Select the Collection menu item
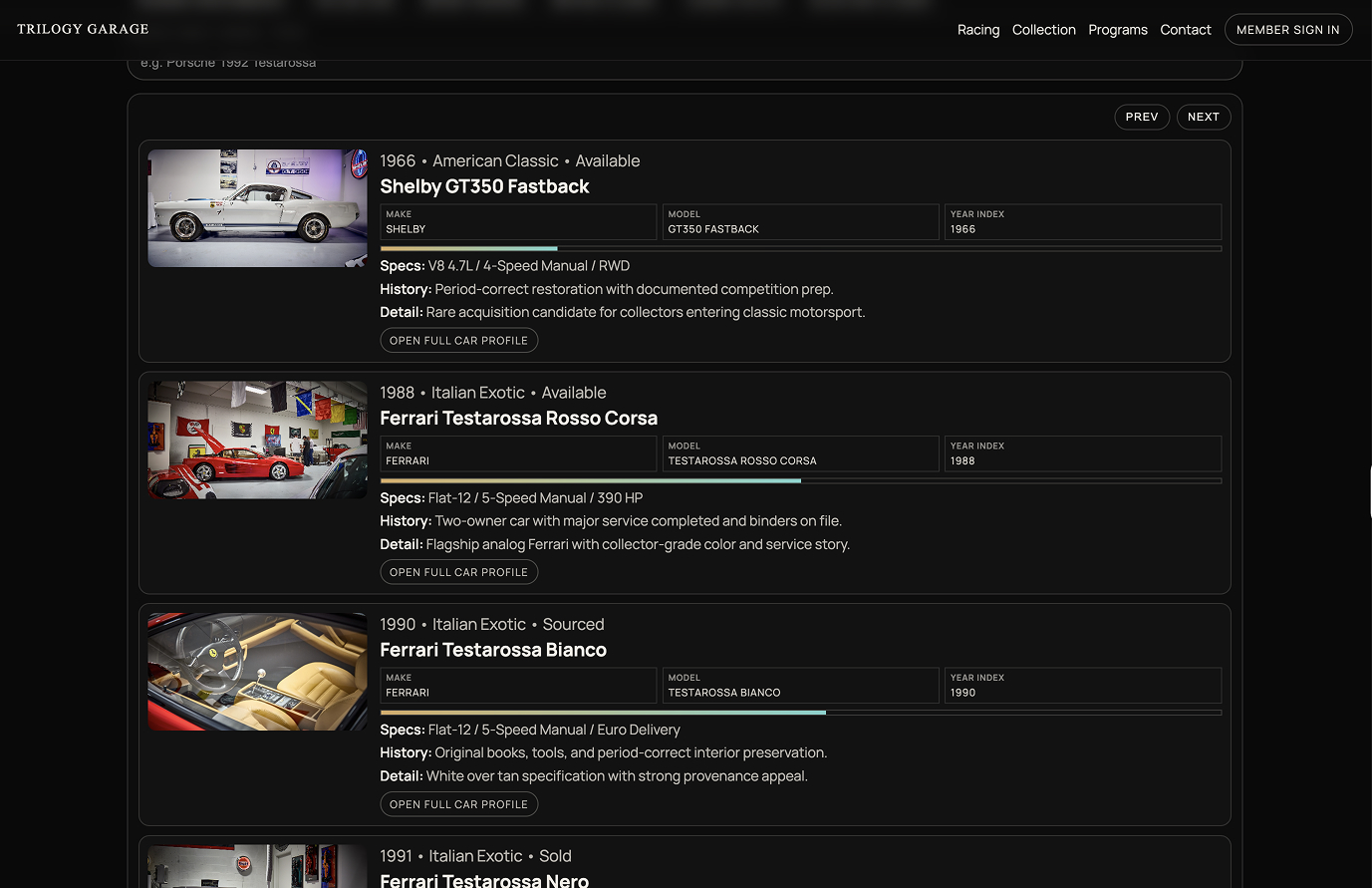This screenshot has width=1372, height=888. coord(1043,30)
